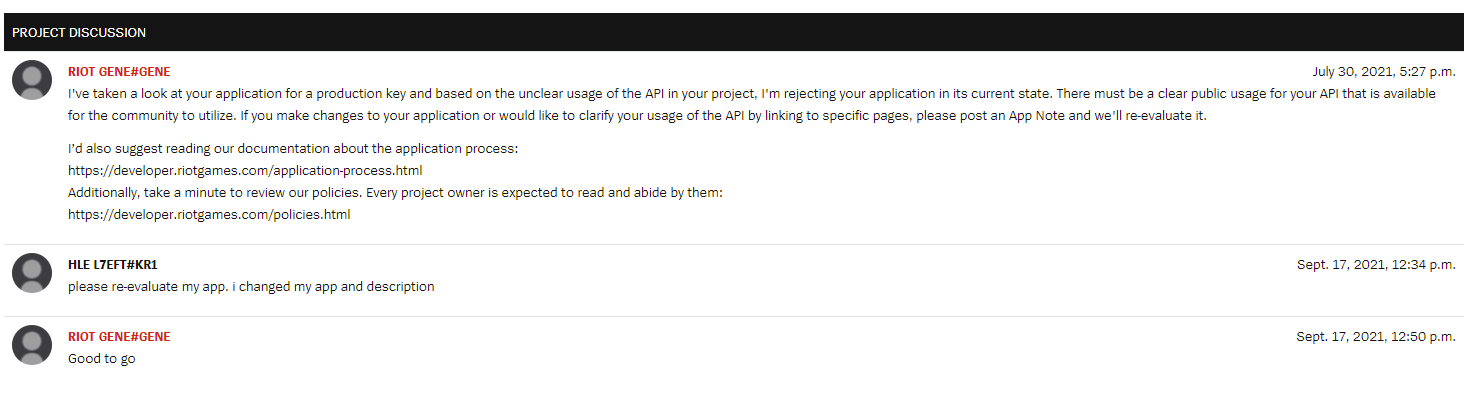Click HLE L7EFT#KR1's profile avatar
The width and height of the screenshot is (1471, 402).
click(32, 273)
